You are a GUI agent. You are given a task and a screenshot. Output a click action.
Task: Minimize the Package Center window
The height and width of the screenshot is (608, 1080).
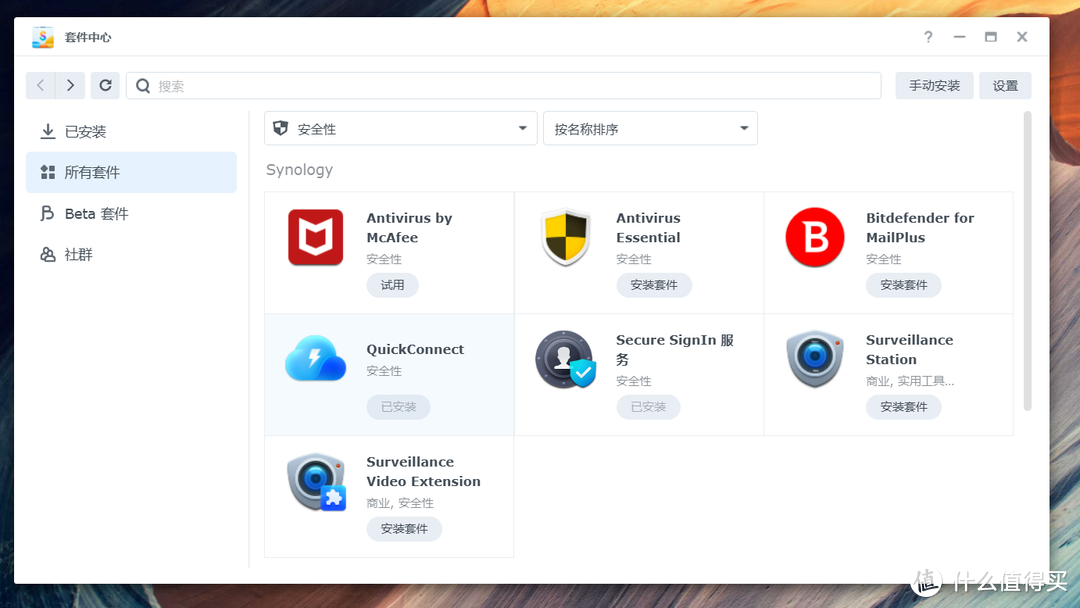[959, 37]
